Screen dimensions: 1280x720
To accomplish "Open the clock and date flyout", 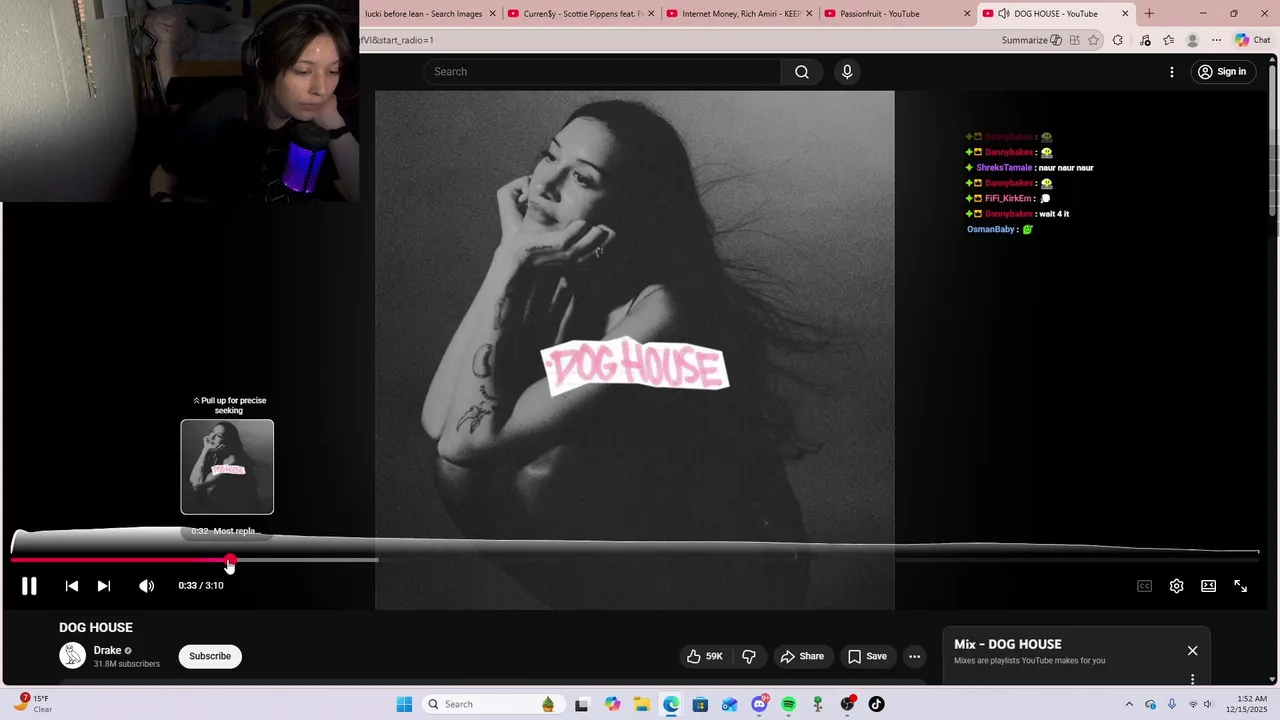I will tap(1252, 704).
